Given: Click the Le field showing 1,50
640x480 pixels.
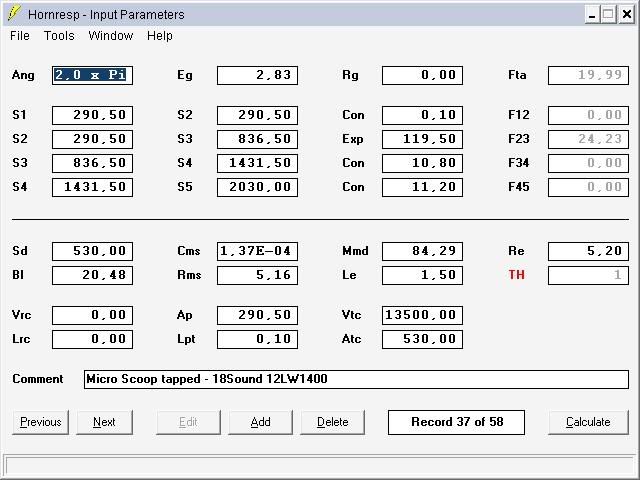Looking at the screenshot, I should coord(422,275).
